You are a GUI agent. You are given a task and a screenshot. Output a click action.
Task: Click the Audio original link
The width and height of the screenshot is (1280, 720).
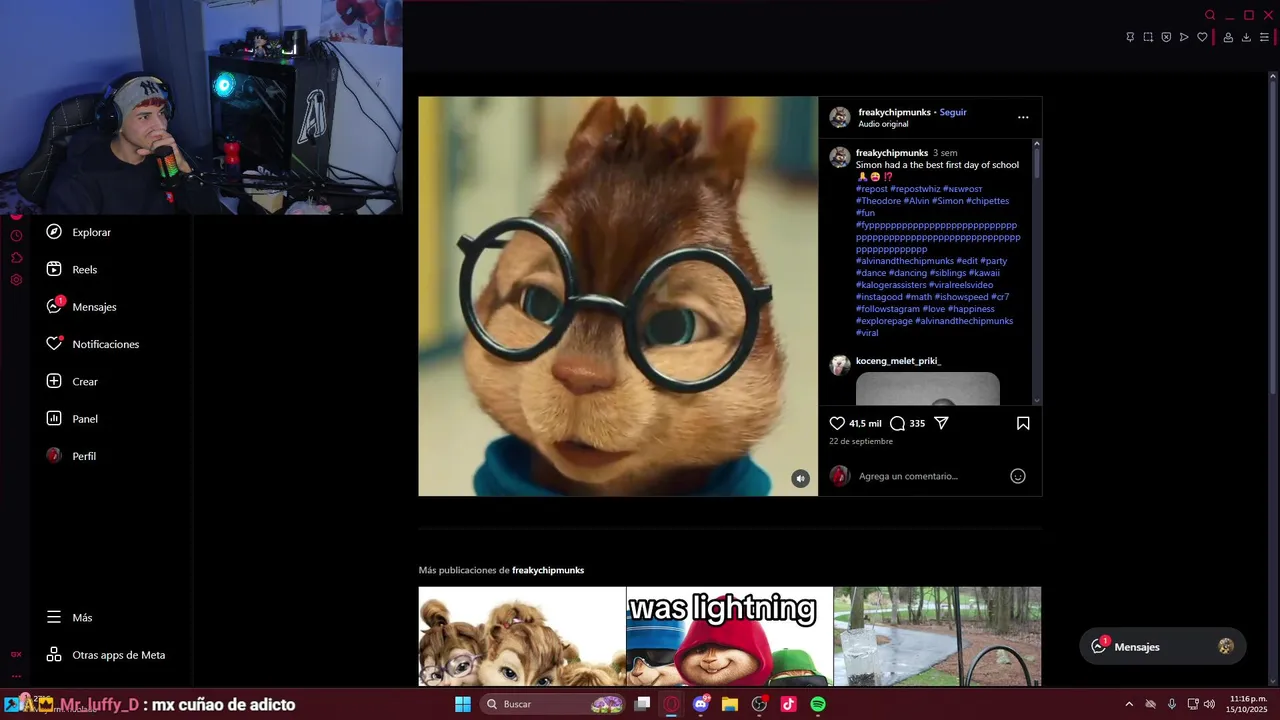coord(883,124)
